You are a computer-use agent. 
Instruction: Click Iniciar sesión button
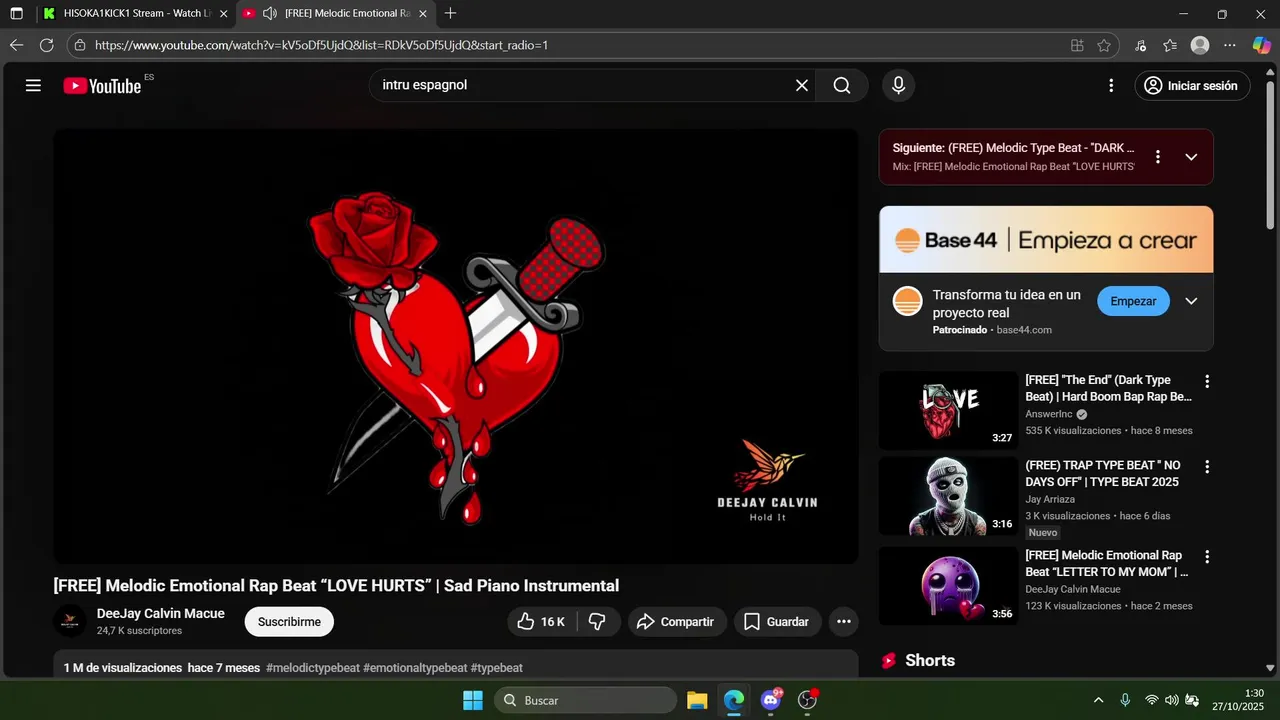pos(1192,86)
